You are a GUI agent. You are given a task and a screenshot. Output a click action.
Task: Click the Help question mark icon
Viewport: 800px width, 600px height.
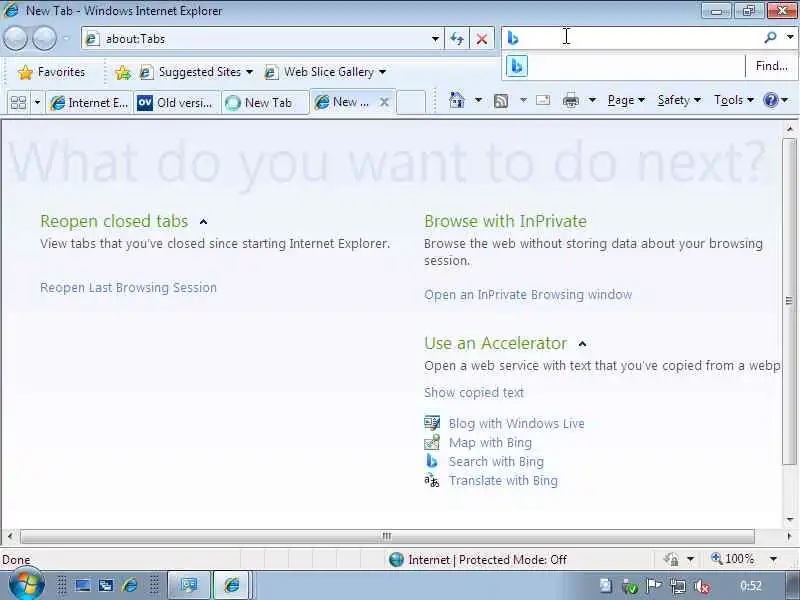(x=770, y=100)
